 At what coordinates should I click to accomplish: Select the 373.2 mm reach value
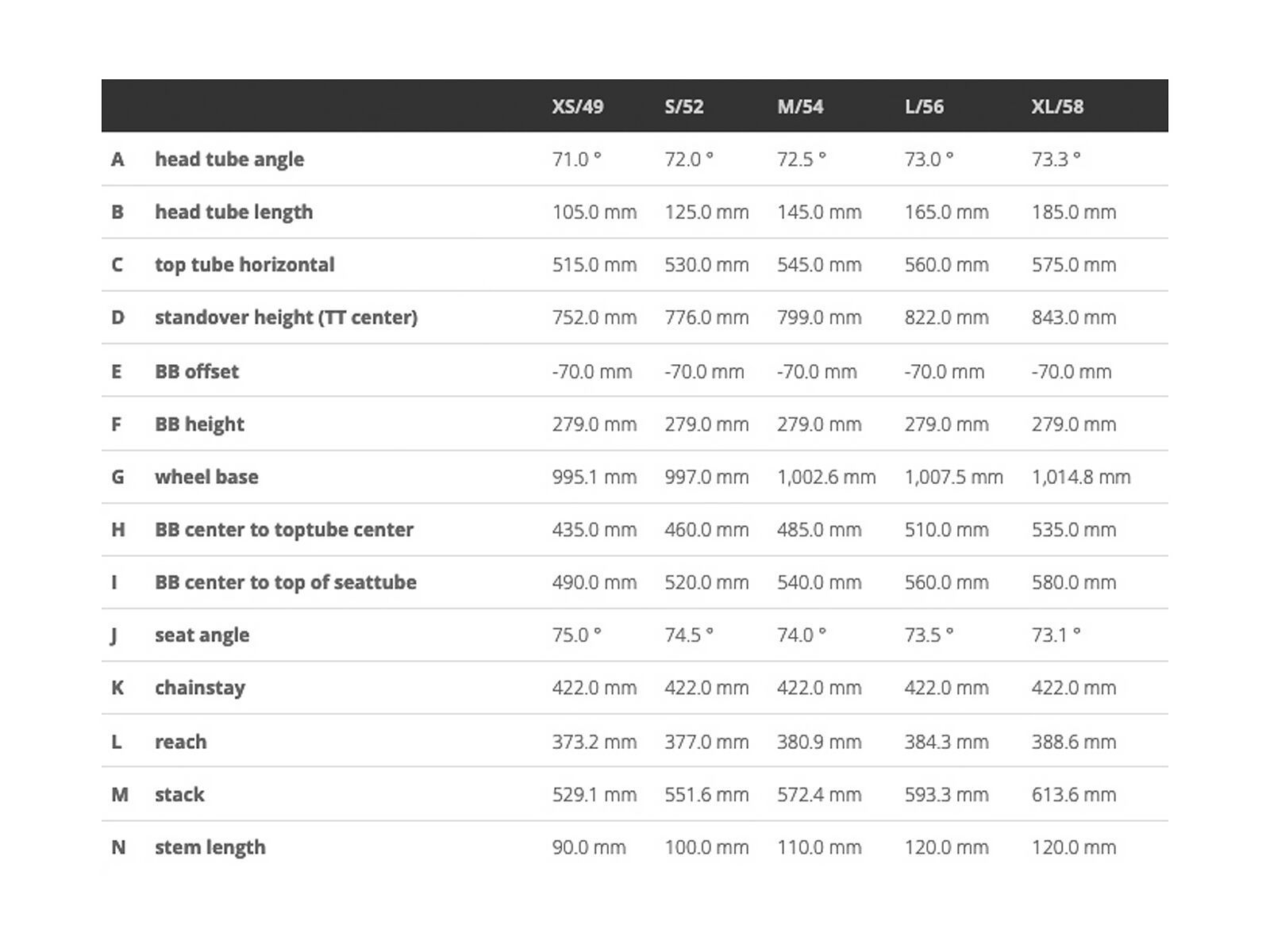[x=594, y=742]
